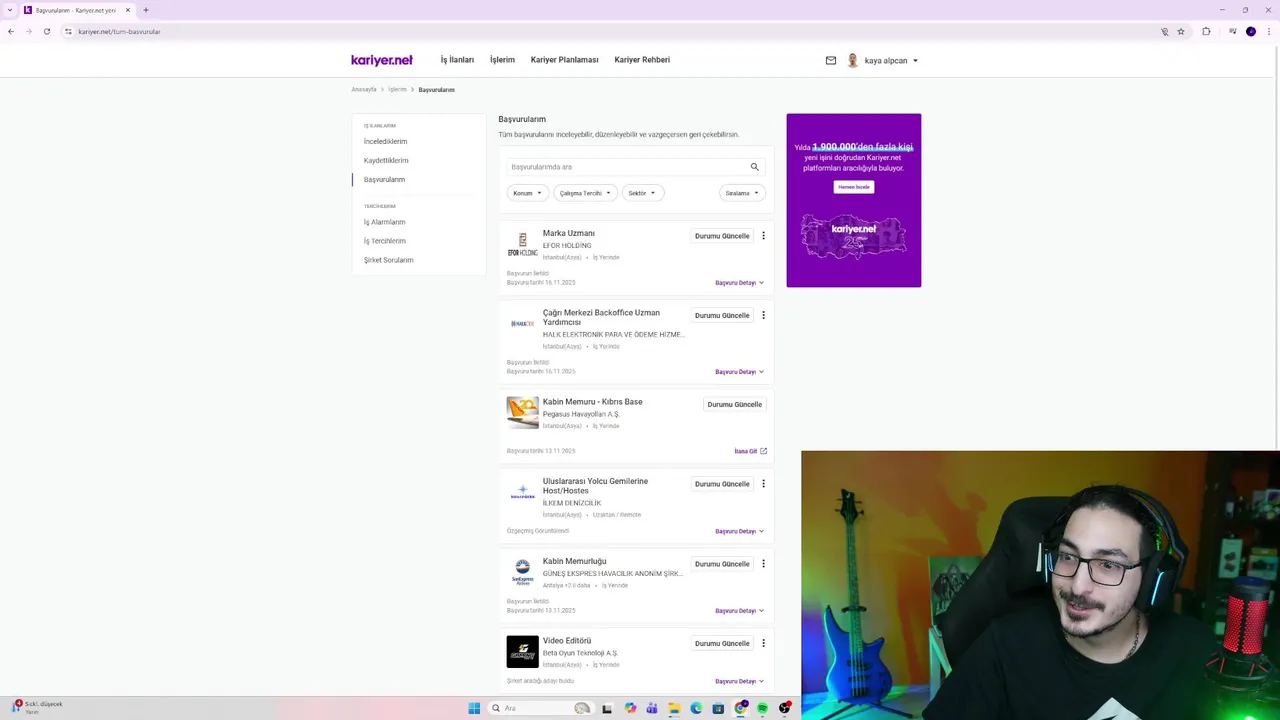The width and height of the screenshot is (1280, 720).
Task: Click Durumu Güncelle for Kabin Memuru - Kıbrıs Base
Action: coord(734,404)
